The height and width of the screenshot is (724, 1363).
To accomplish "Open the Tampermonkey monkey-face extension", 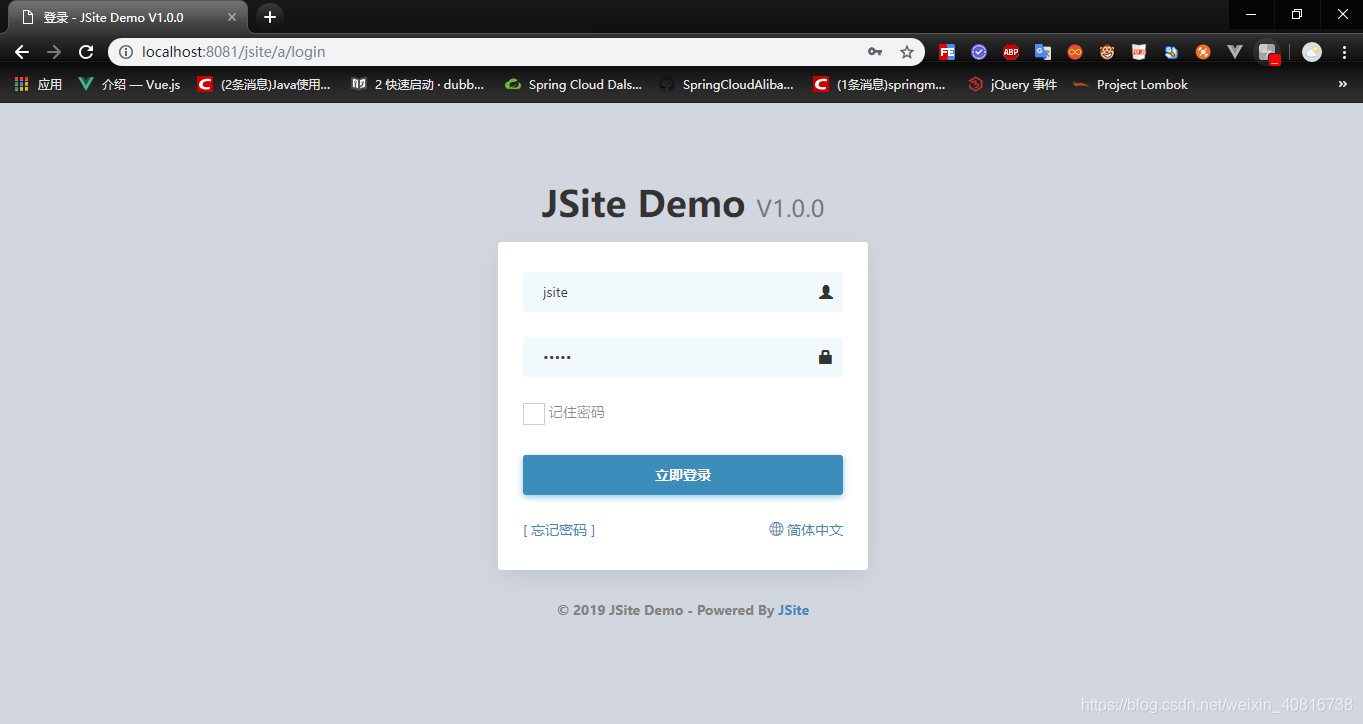I will 1107,52.
